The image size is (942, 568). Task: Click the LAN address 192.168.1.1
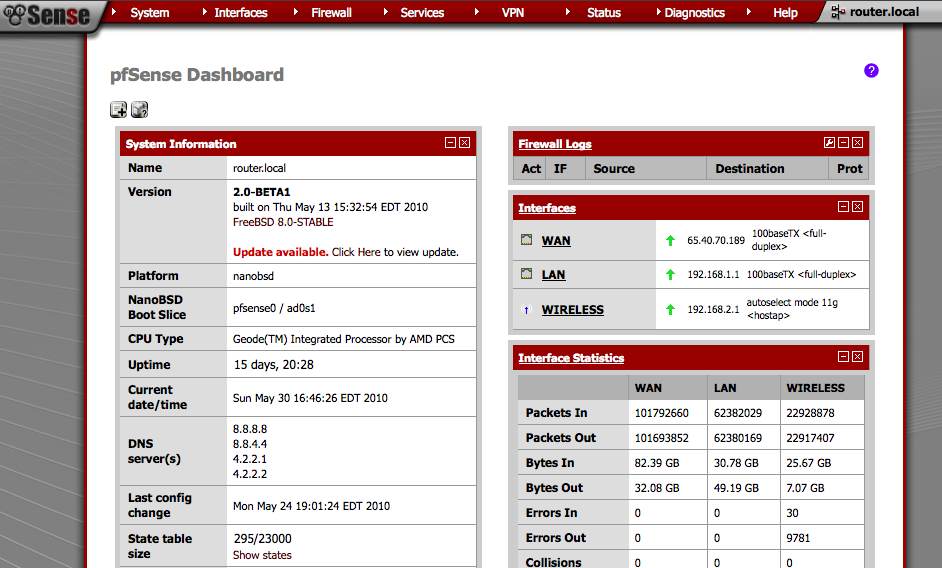tap(713, 275)
